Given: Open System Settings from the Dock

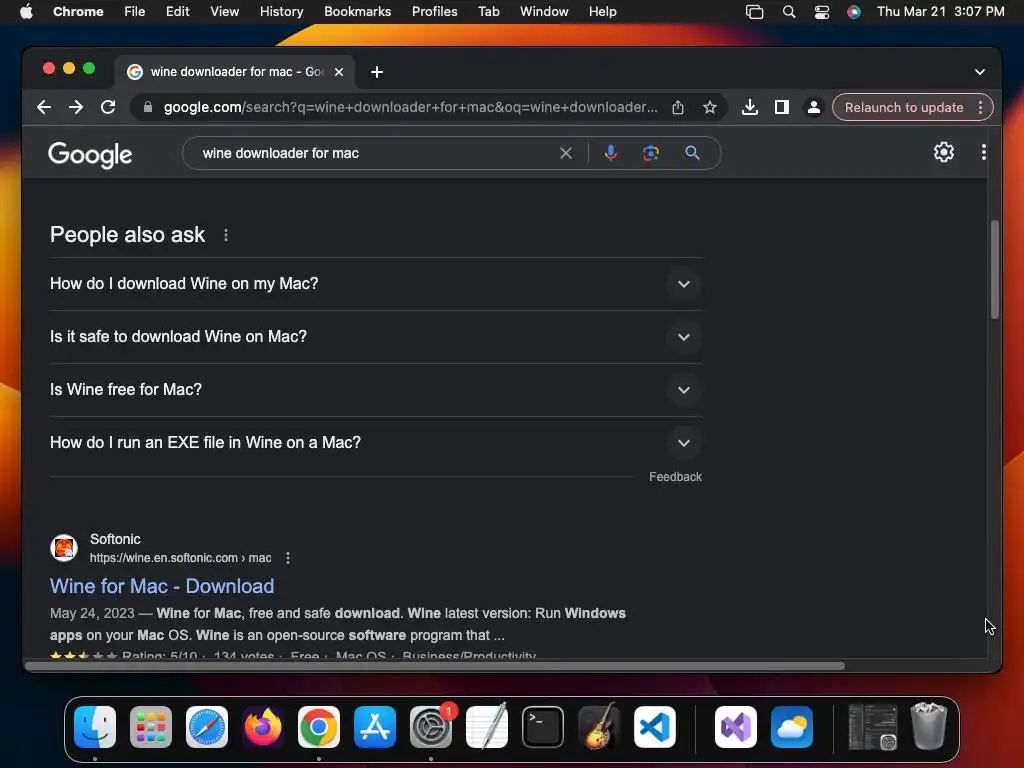Looking at the screenshot, I should click(x=431, y=727).
